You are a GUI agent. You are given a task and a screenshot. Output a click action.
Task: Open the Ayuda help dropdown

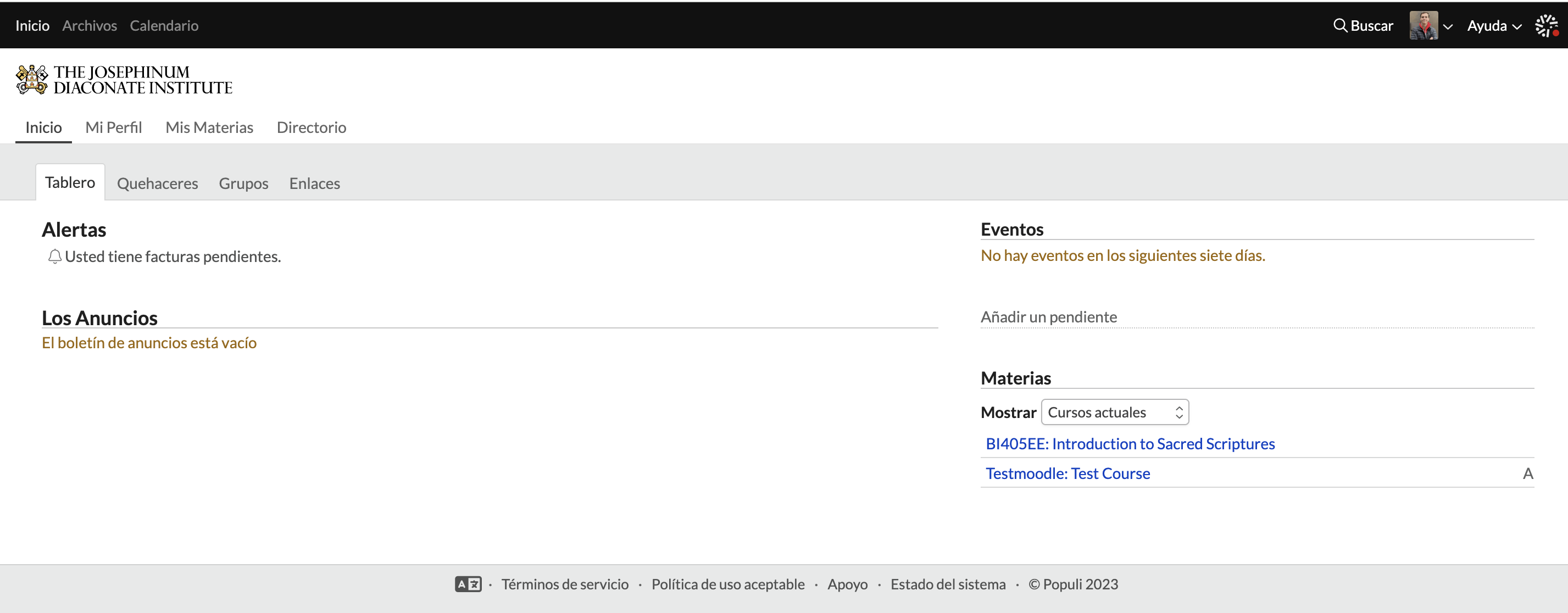(1494, 26)
